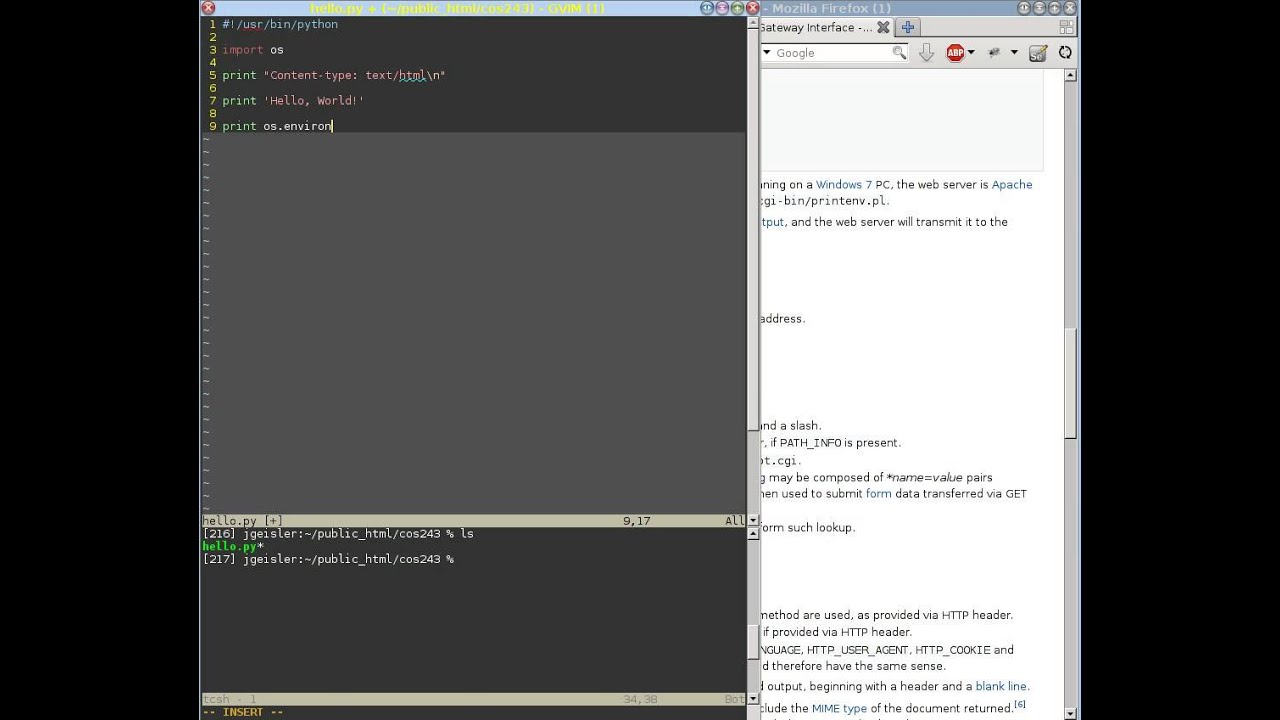The width and height of the screenshot is (1280, 720).
Task: Open the search engine dropdown before Google
Action: point(767,53)
